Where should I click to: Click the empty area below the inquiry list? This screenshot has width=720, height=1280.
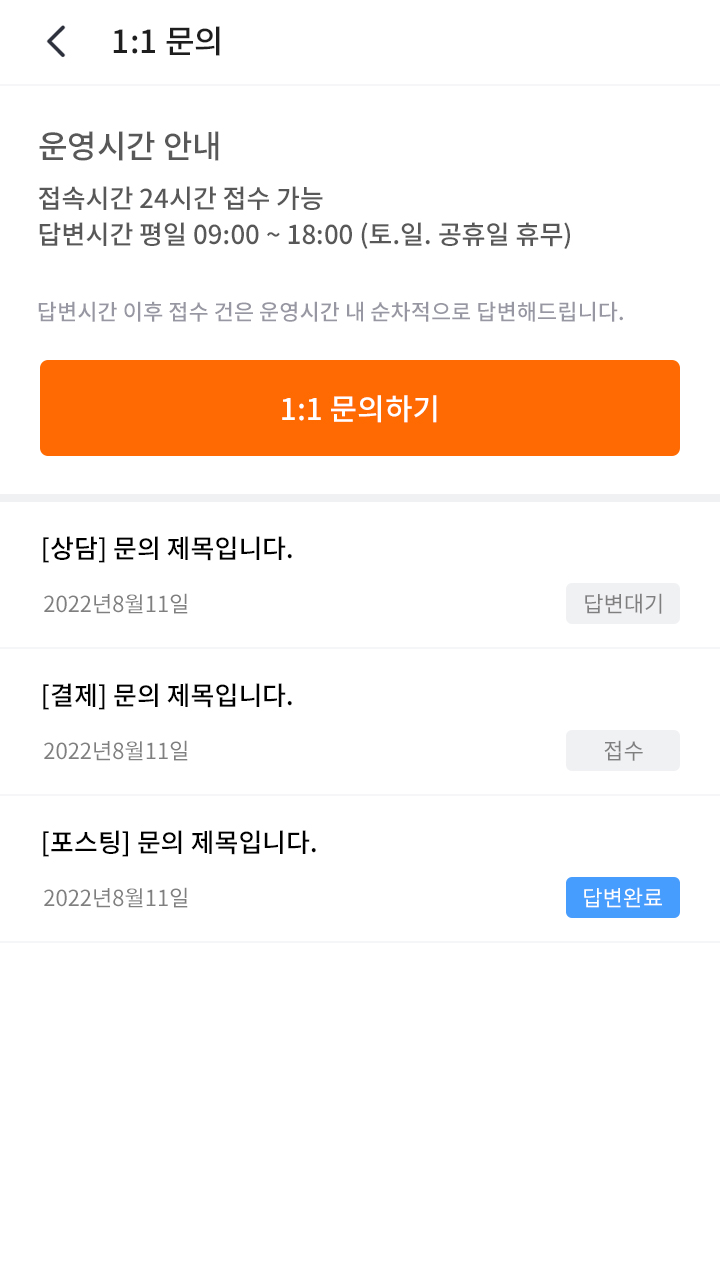(x=360, y=1100)
